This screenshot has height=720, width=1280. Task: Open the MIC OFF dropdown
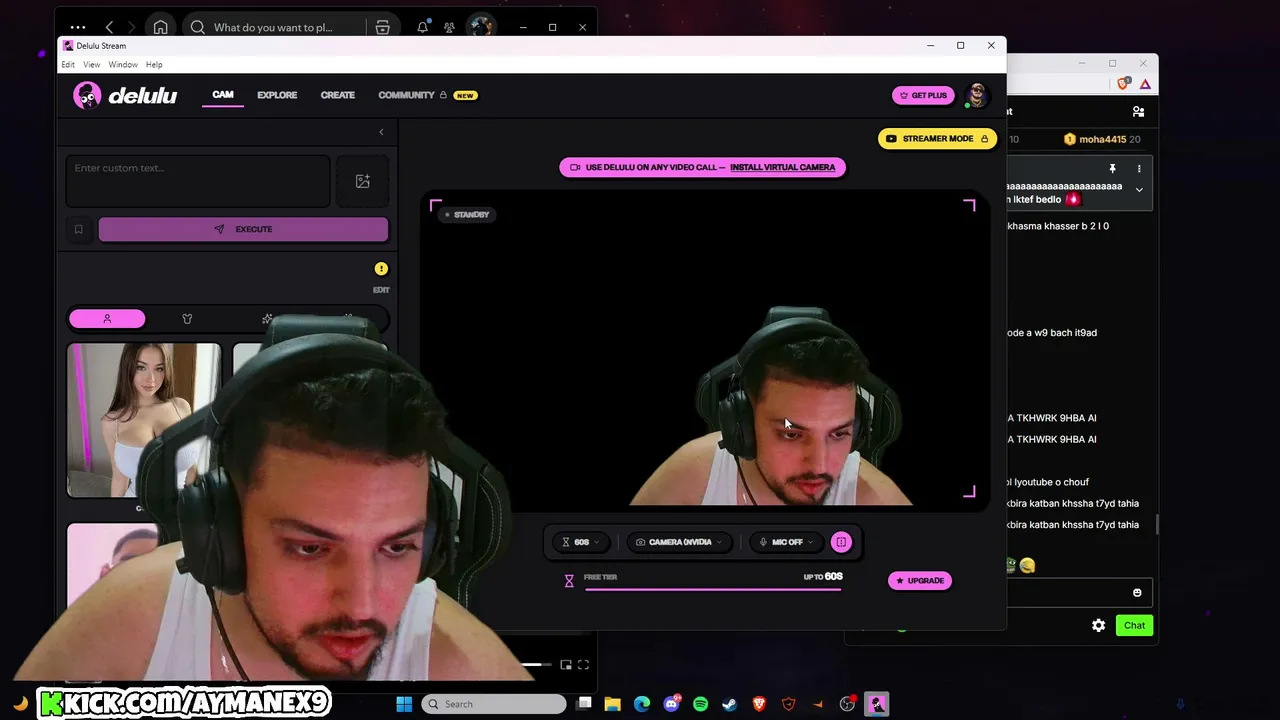coord(787,542)
